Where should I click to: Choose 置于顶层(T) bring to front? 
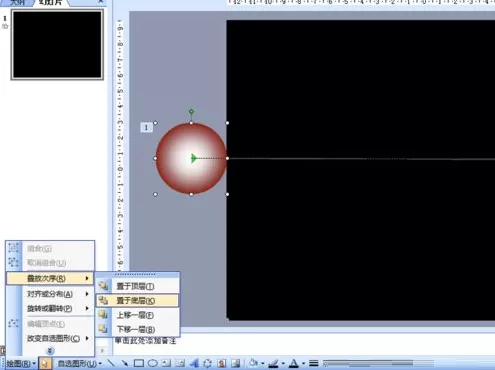138,286
